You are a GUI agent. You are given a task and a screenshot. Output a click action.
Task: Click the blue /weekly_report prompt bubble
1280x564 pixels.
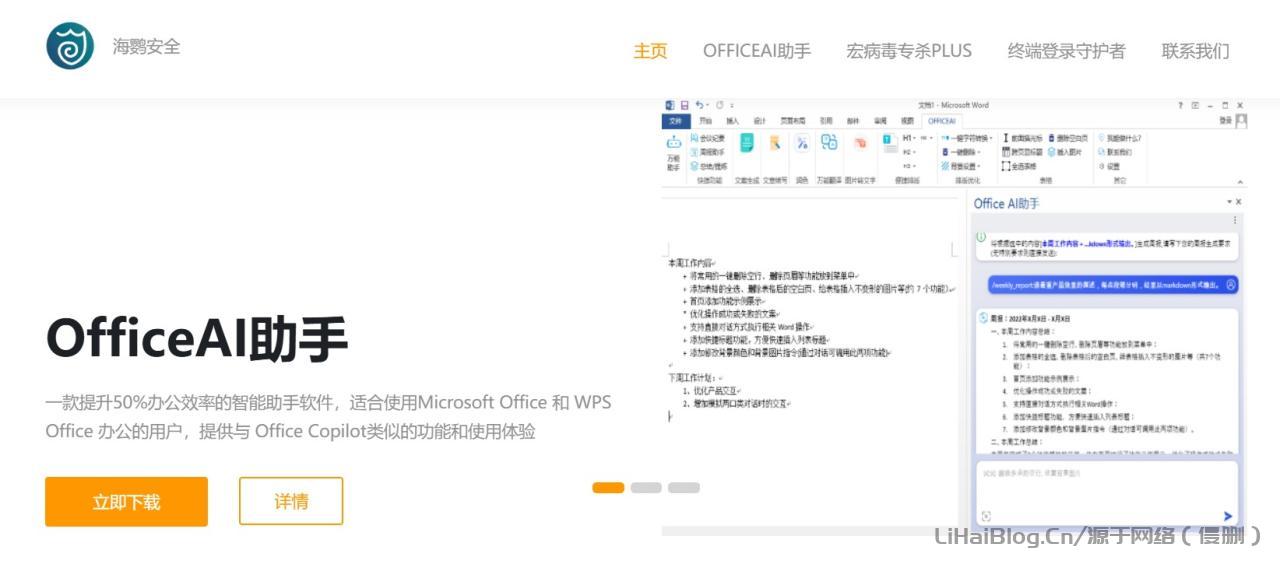tap(1113, 285)
